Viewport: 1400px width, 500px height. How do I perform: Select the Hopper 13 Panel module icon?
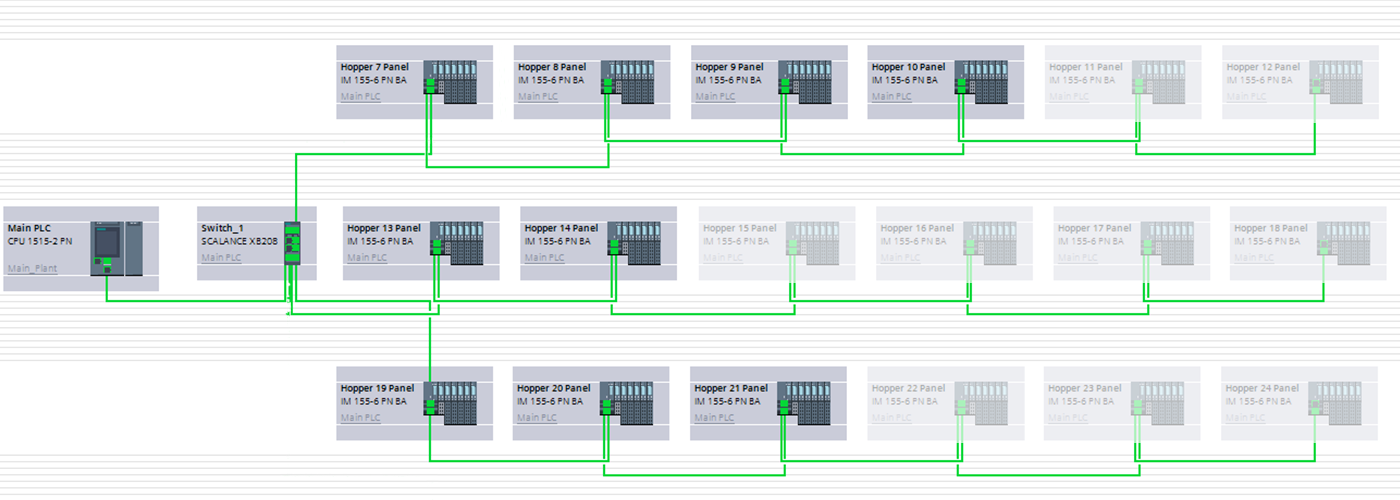click(457, 243)
